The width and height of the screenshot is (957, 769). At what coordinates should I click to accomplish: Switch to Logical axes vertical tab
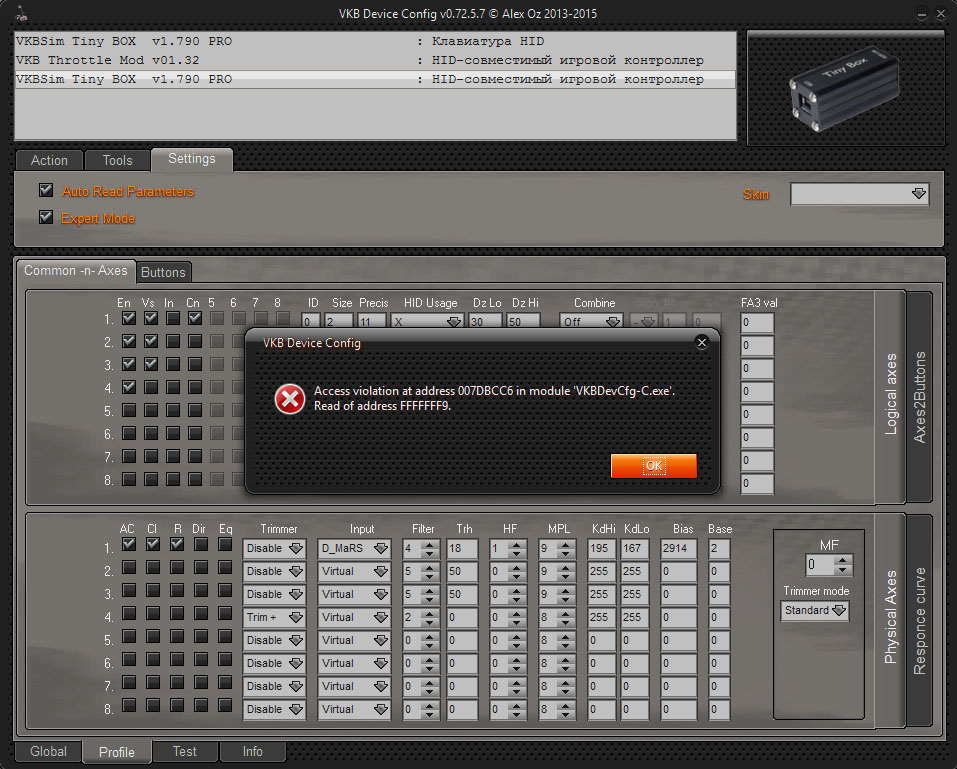(890, 395)
